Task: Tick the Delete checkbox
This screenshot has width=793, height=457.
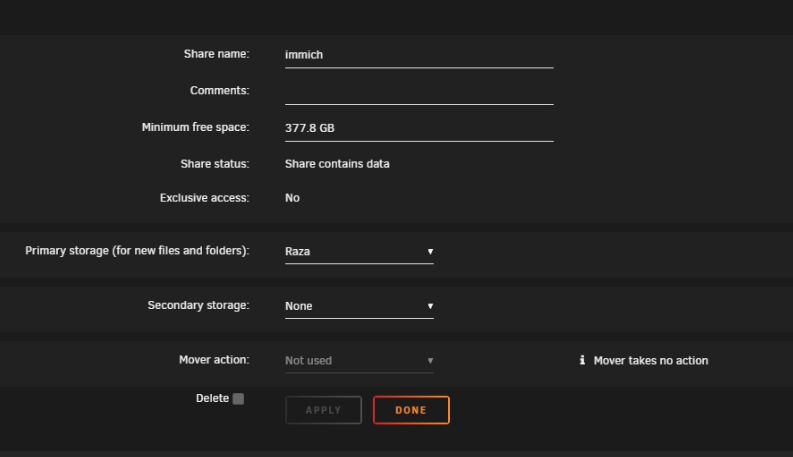Action: click(238, 399)
